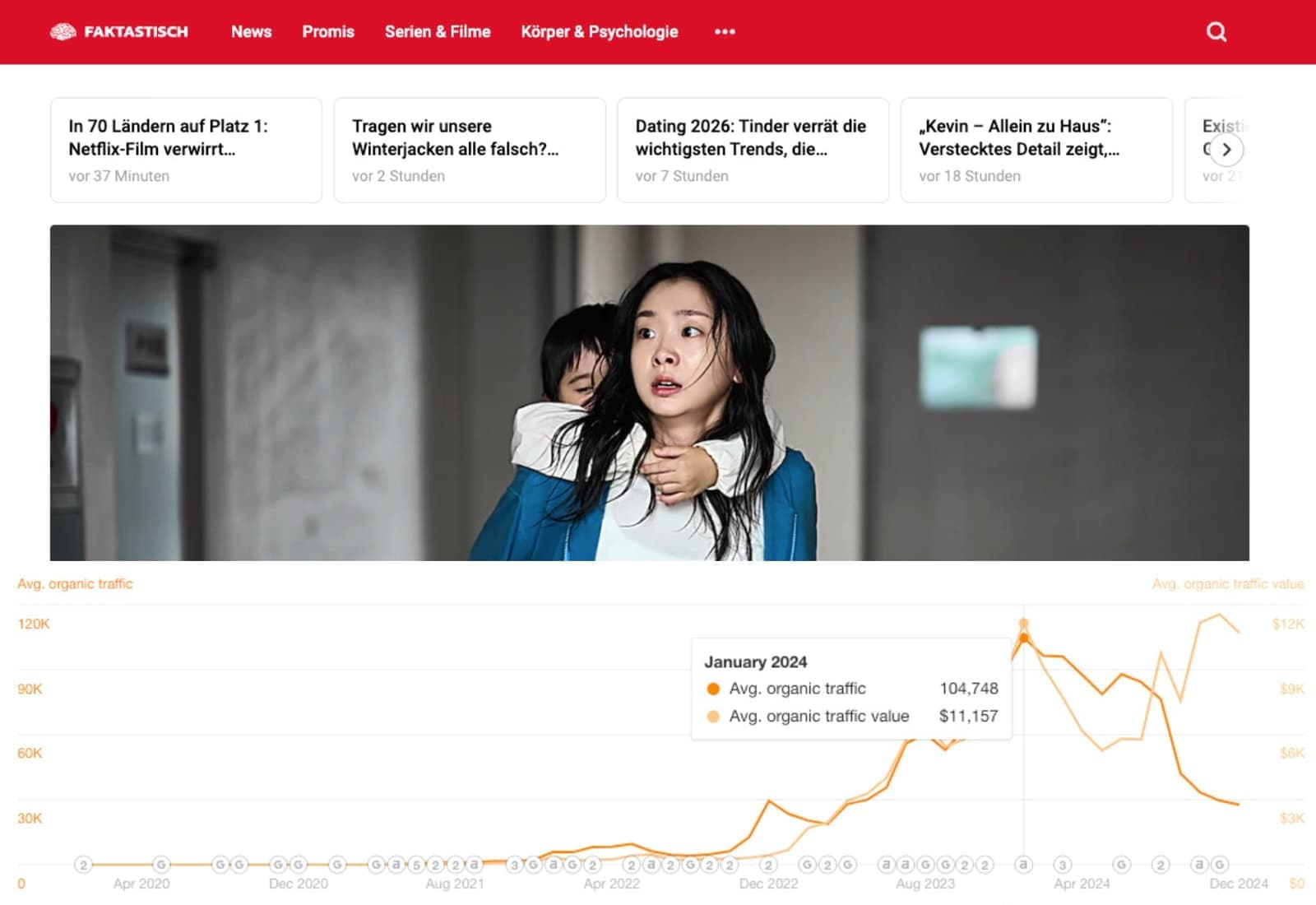The width and height of the screenshot is (1316, 905).
Task: Select the a marker under January 2024 line
Action: click(1023, 865)
